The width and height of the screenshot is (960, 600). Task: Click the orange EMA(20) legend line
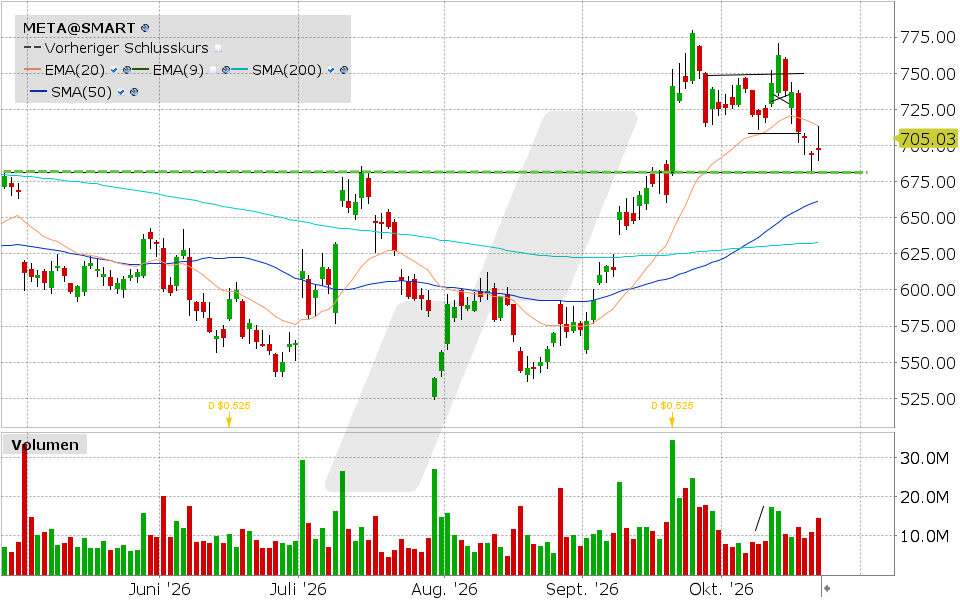32,69
